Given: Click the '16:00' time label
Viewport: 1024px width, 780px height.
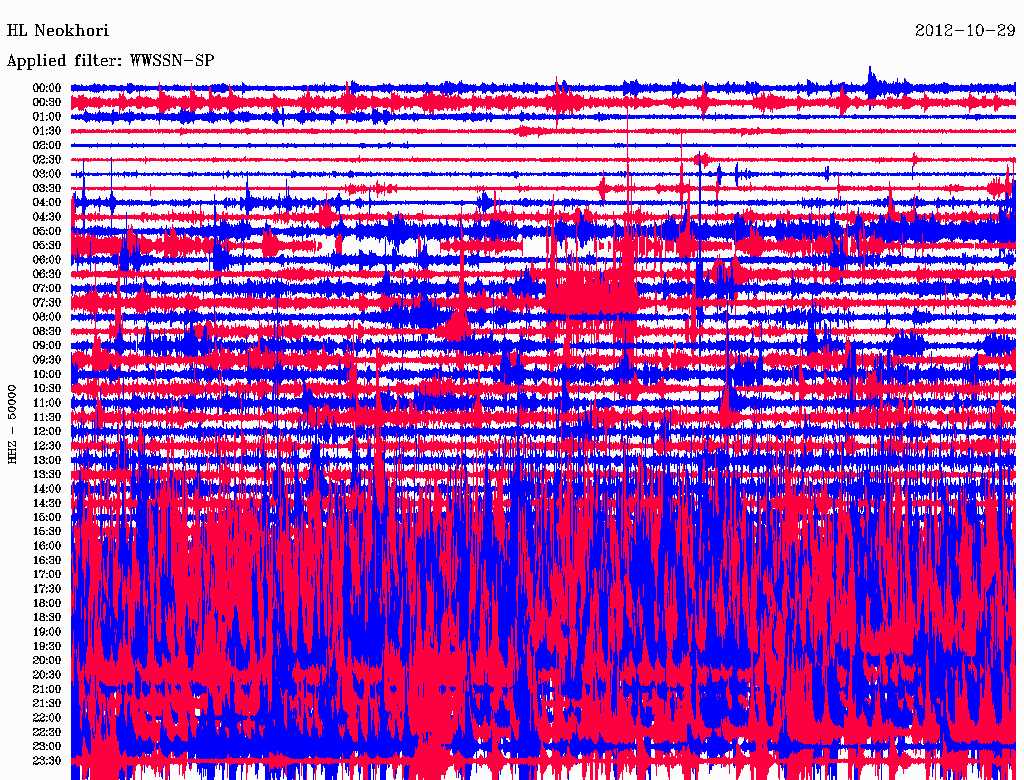Looking at the screenshot, I should 47,546.
